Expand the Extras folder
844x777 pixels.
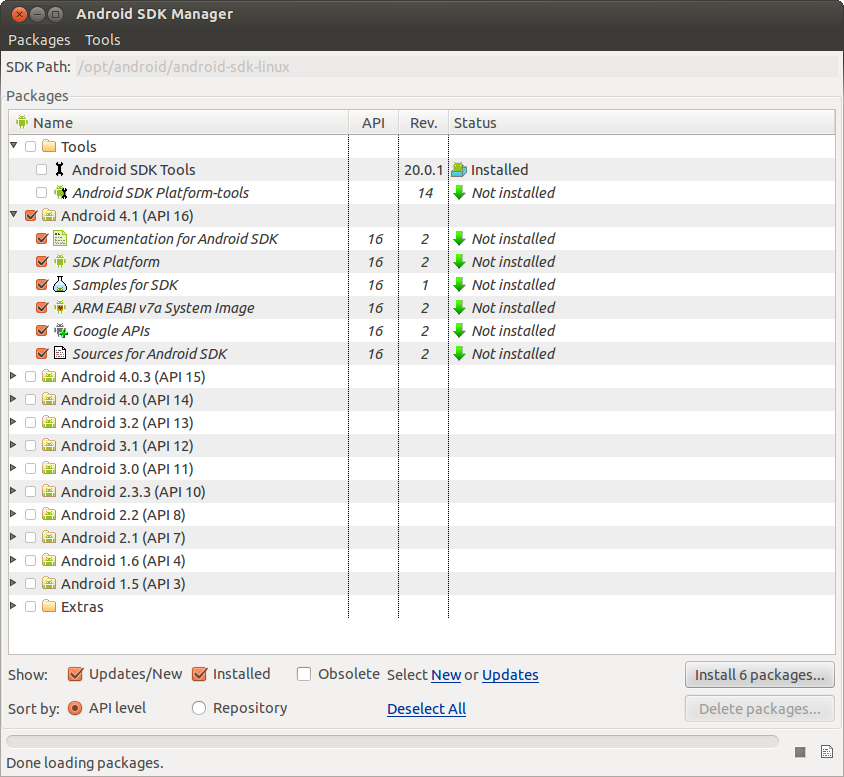tap(13, 606)
